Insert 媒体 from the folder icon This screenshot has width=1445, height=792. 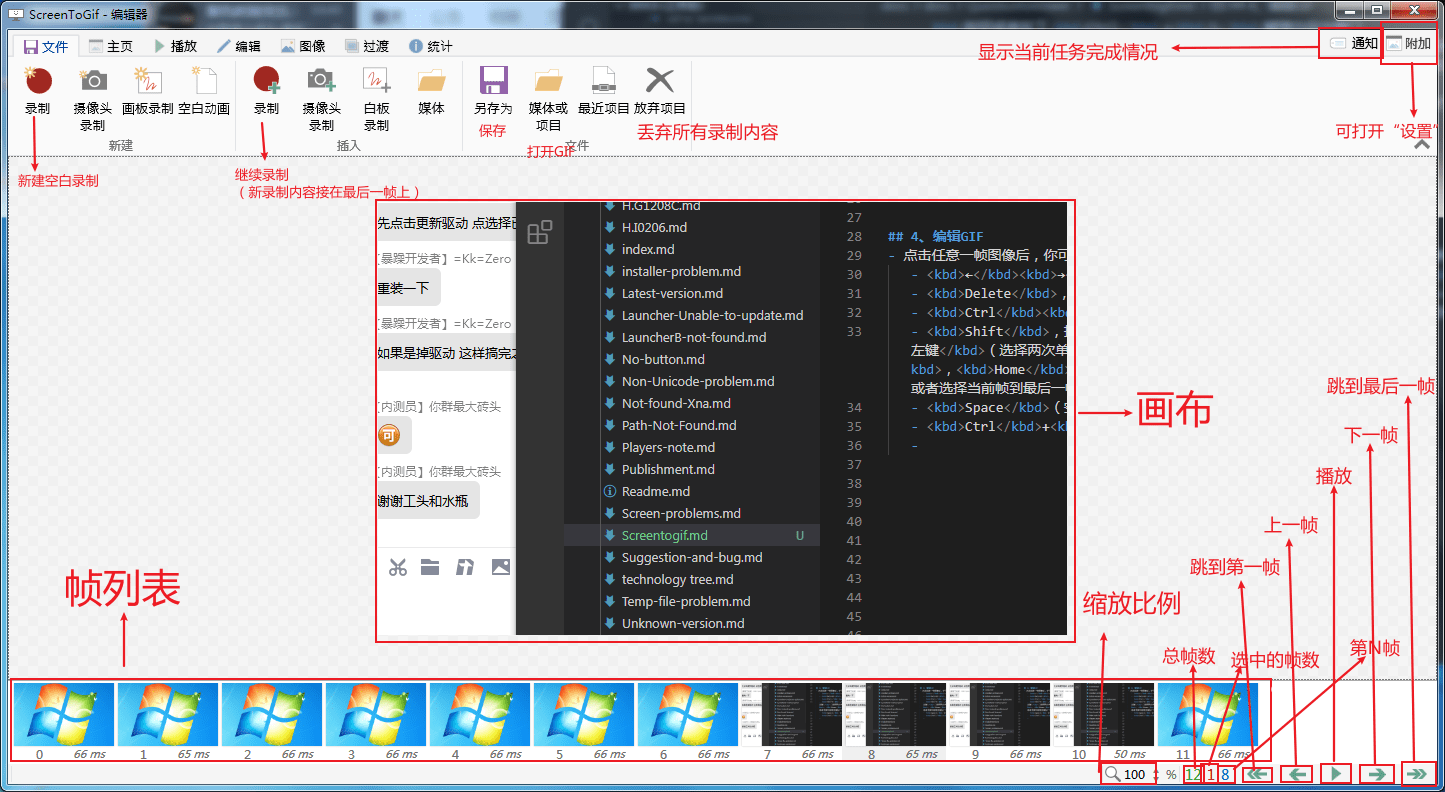click(431, 83)
